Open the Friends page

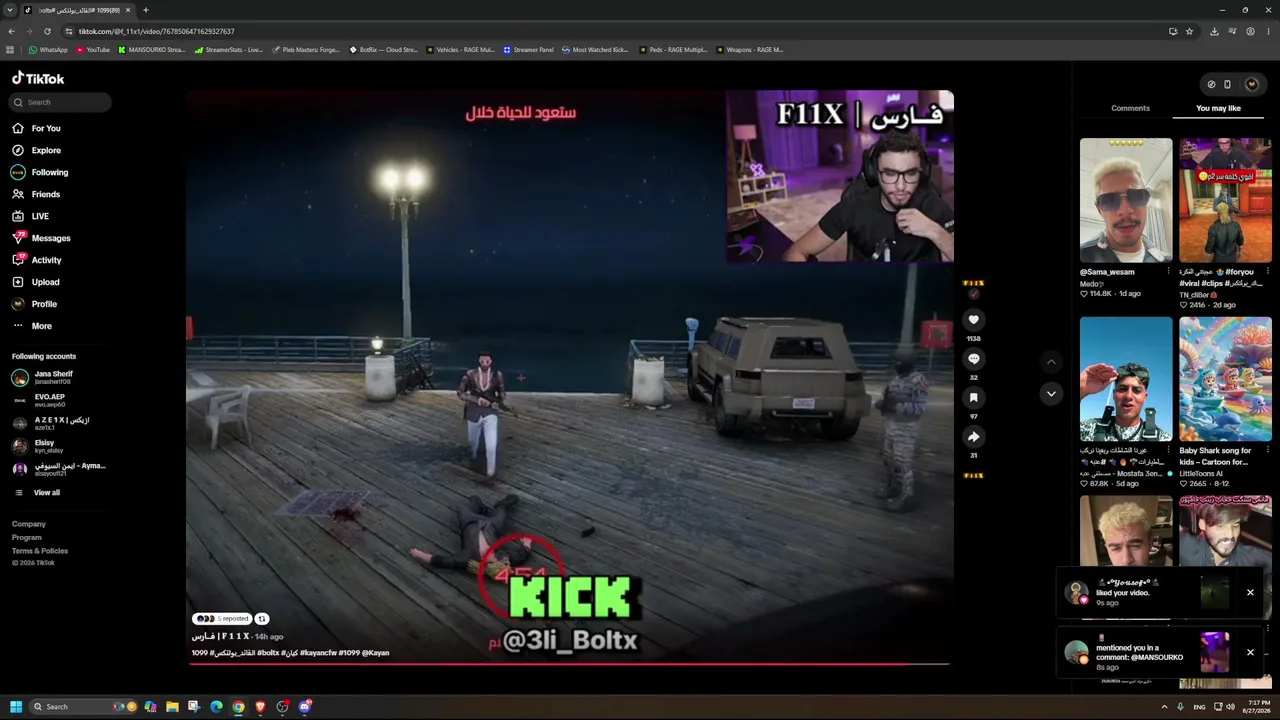(x=36, y=194)
